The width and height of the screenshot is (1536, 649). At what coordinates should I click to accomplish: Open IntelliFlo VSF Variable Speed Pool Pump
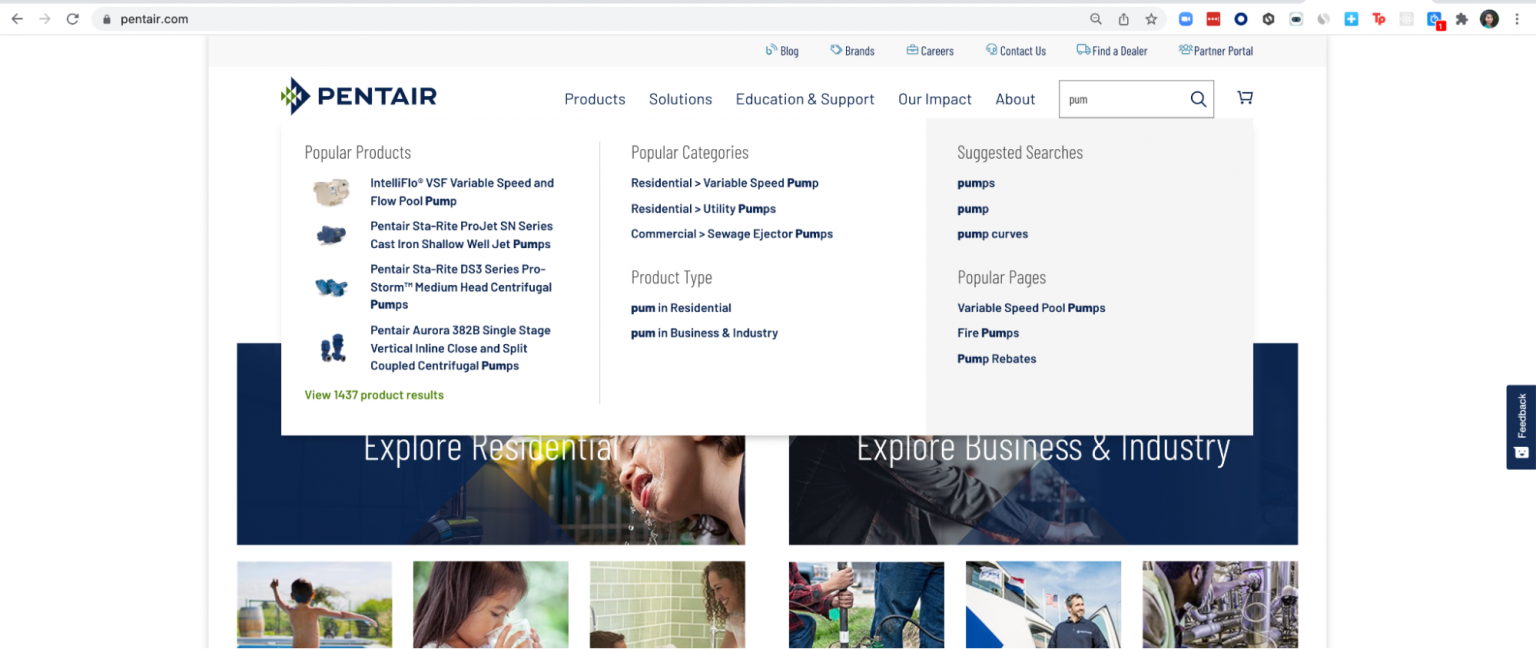(462, 192)
